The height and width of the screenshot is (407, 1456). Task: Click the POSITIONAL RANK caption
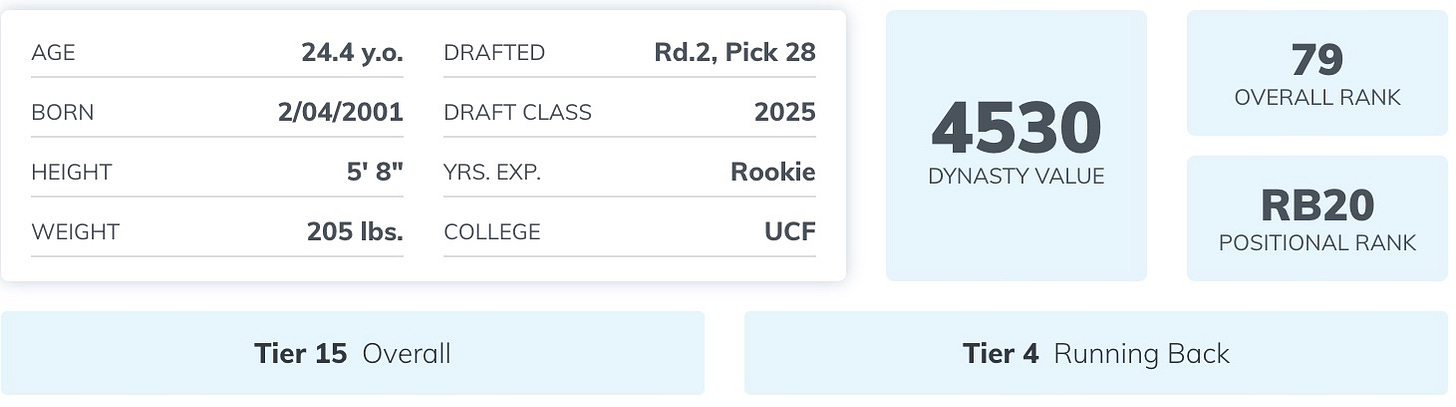pos(1317,243)
